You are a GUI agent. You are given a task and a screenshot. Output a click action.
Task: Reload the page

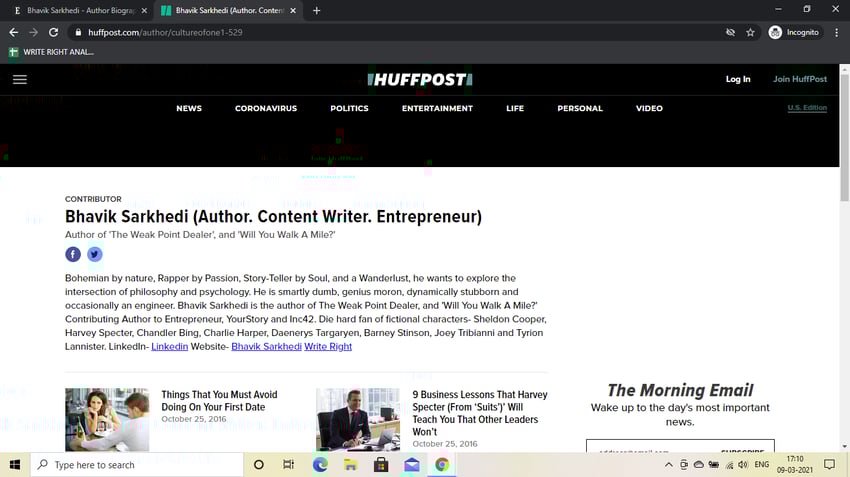[x=54, y=33]
